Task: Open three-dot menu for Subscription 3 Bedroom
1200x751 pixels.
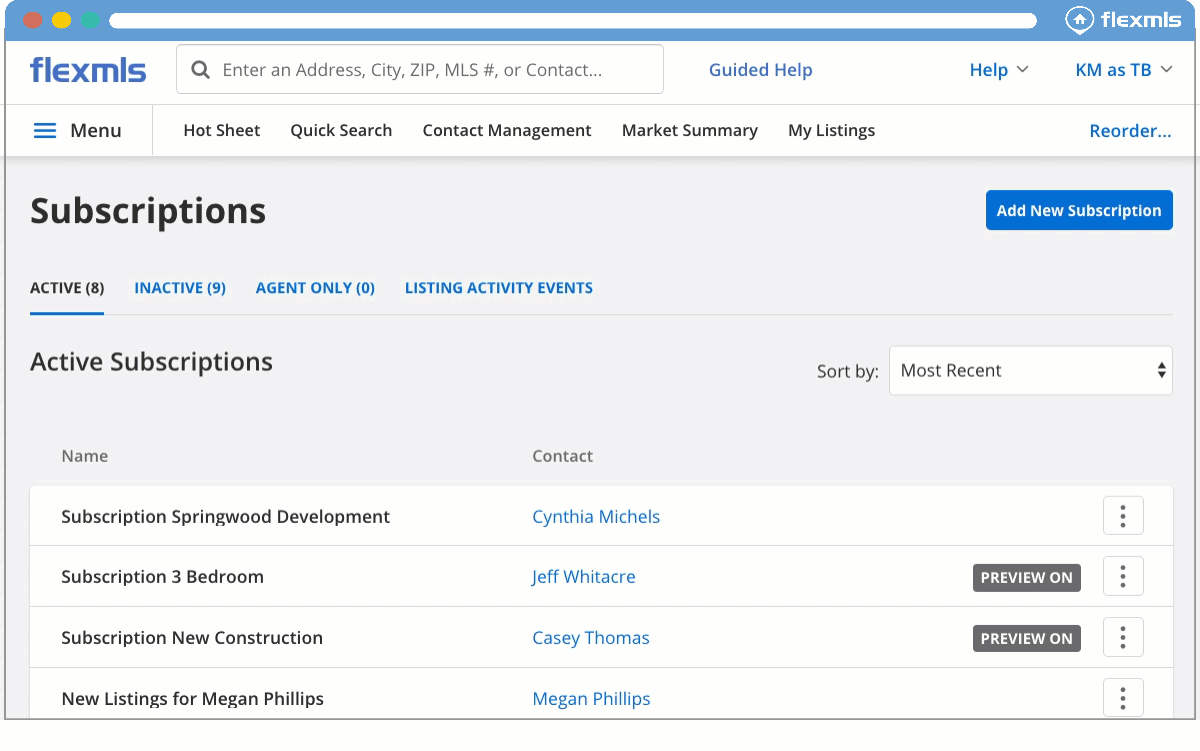Action: pos(1123,577)
